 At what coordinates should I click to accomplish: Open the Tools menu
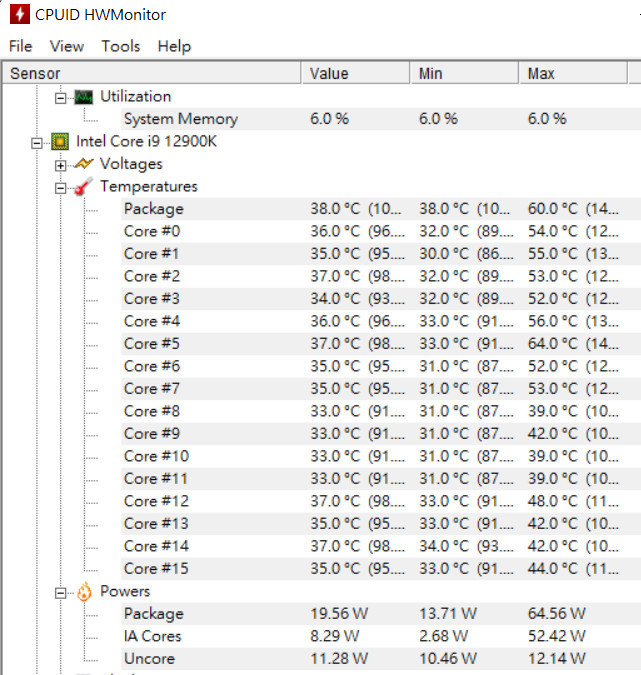[x=121, y=46]
